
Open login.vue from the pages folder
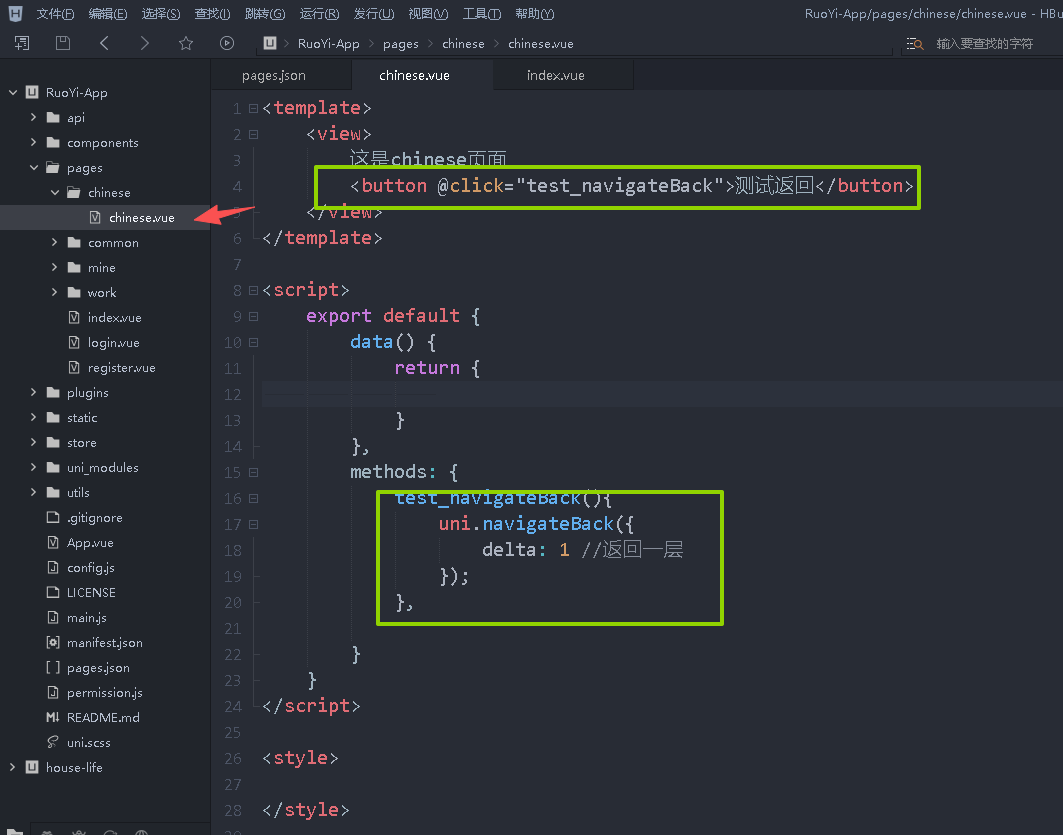click(x=112, y=343)
